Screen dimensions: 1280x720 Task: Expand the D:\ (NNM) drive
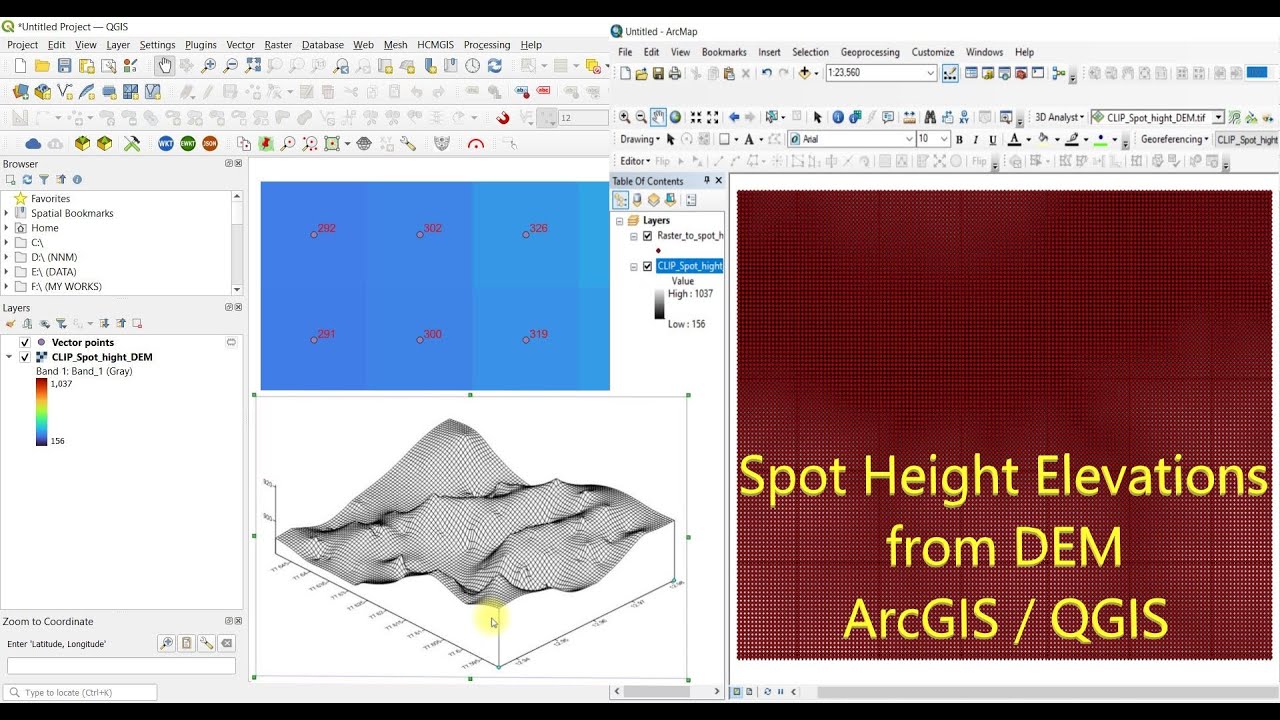click(7, 257)
